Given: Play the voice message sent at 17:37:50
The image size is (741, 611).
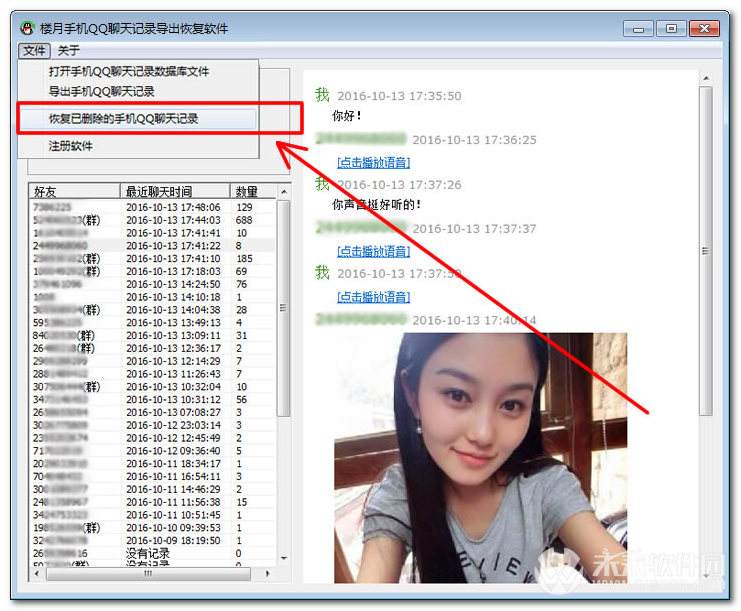Looking at the screenshot, I should coord(373,297).
